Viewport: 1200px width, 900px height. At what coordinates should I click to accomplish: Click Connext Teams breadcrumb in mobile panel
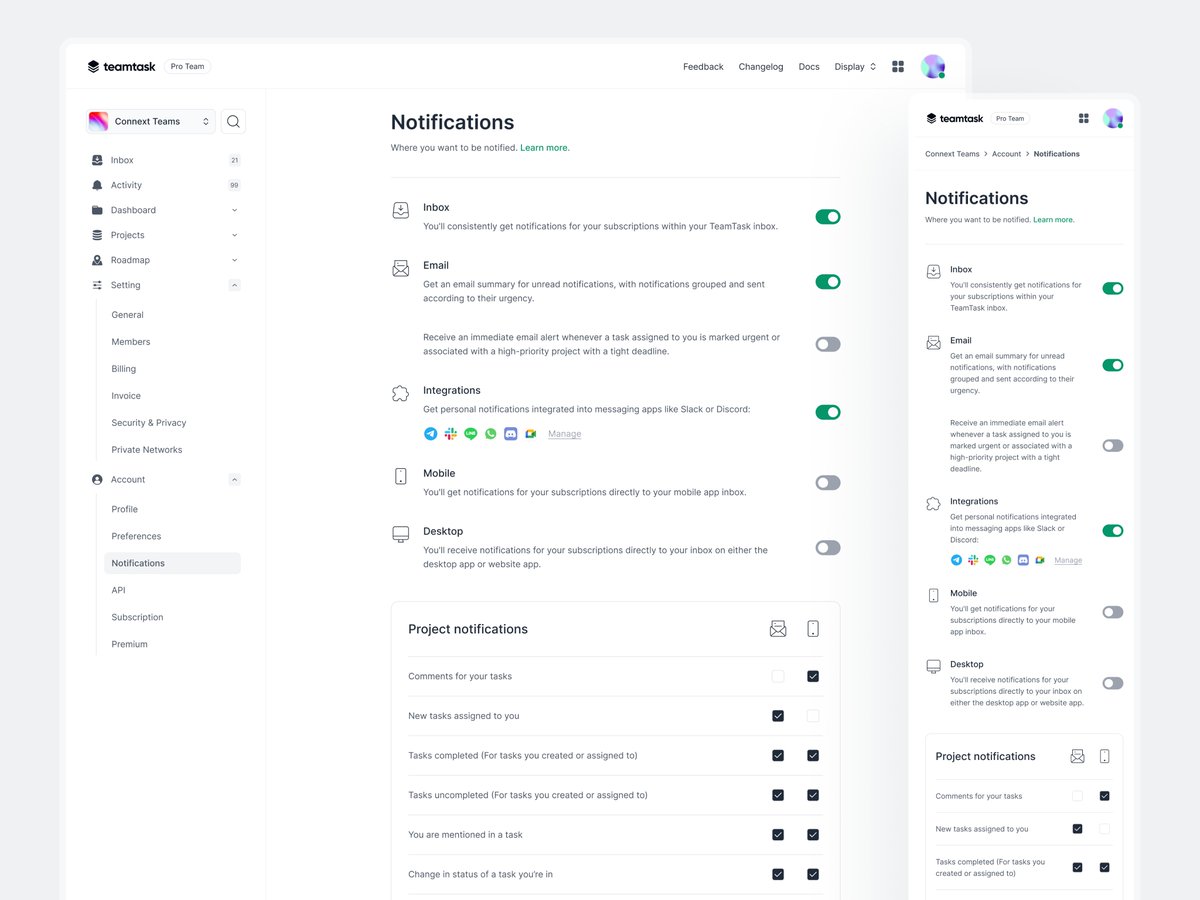coord(952,154)
